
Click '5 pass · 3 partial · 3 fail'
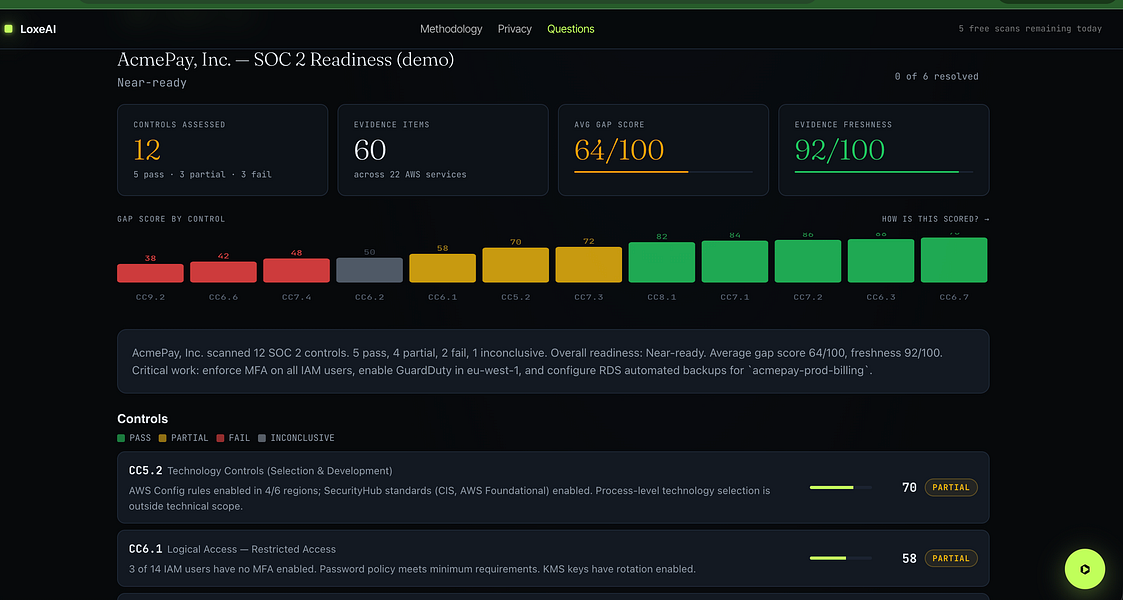pos(202,175)
